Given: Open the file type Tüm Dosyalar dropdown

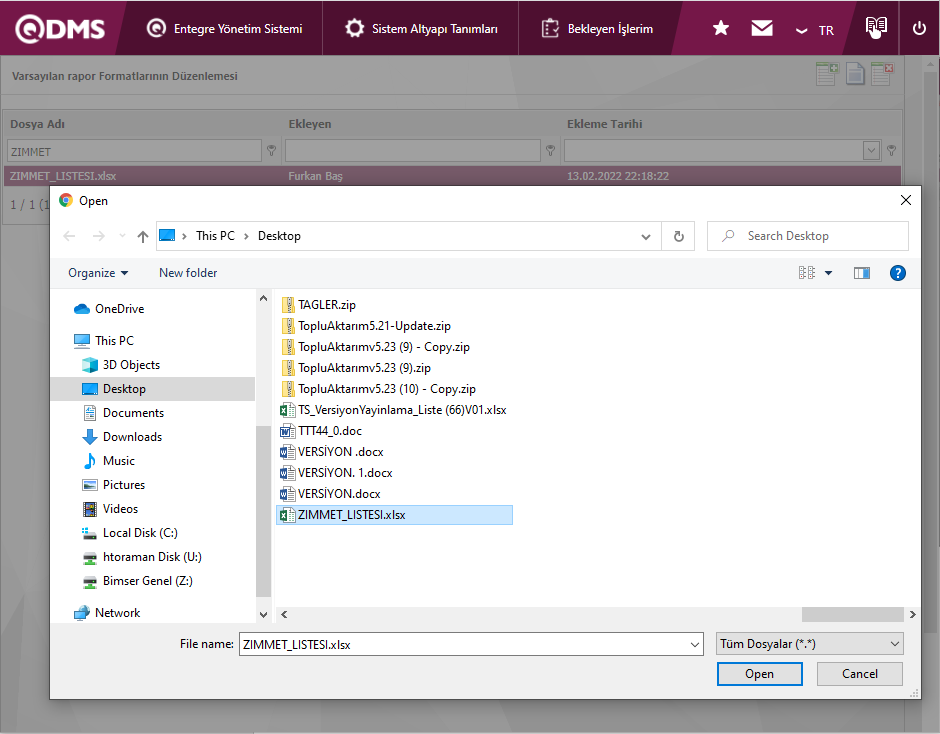Looking at the screenshot, I should click(x=809, y=644).
